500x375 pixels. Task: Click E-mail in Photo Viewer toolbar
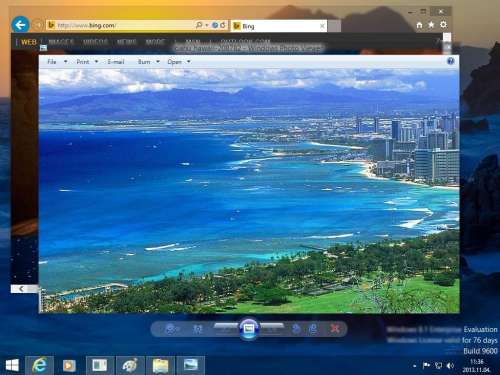click(116, 62)
